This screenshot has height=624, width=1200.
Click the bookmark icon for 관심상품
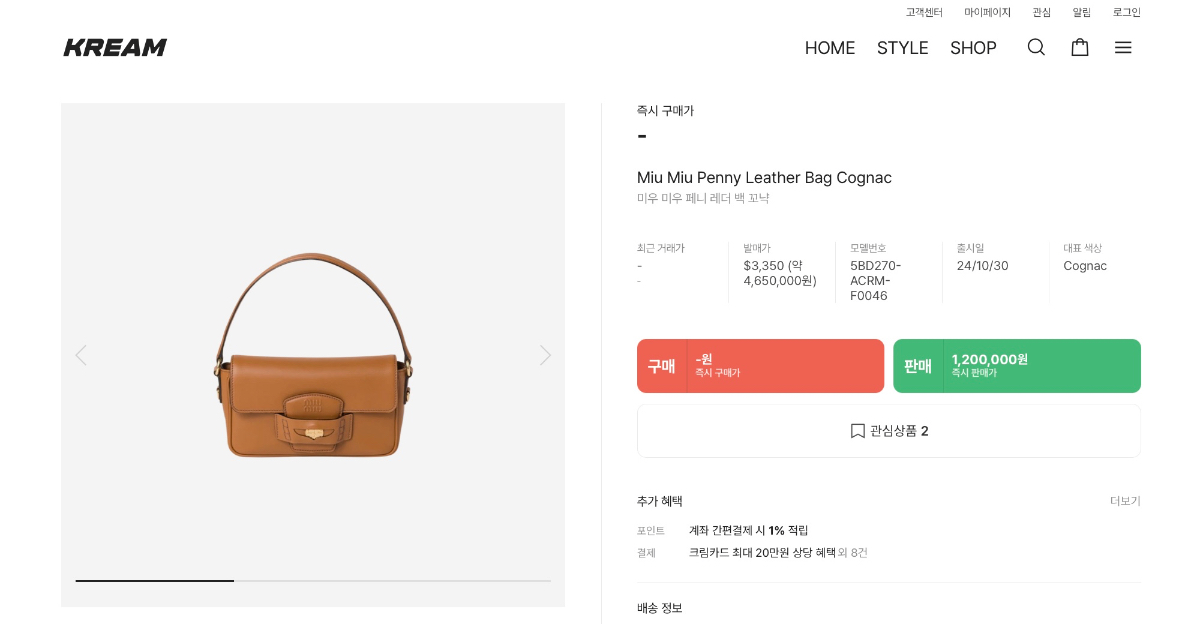(x=857, y=431)
